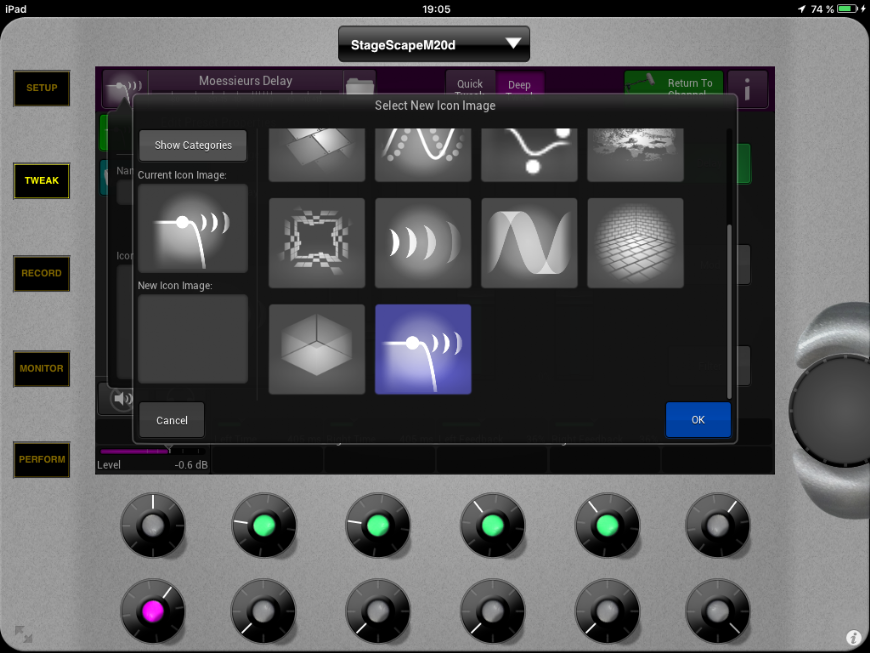Image resolution: width=870 pixels, height=653 pixels.
Task: Pick the hexagonal cube icon image
Action: pyautogui.click(x=317, y=350)
